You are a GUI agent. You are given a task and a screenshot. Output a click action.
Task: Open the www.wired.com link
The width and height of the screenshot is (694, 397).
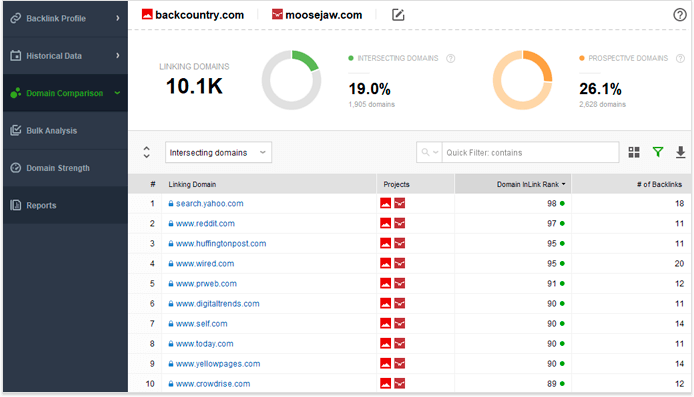[x=205, y=263]
